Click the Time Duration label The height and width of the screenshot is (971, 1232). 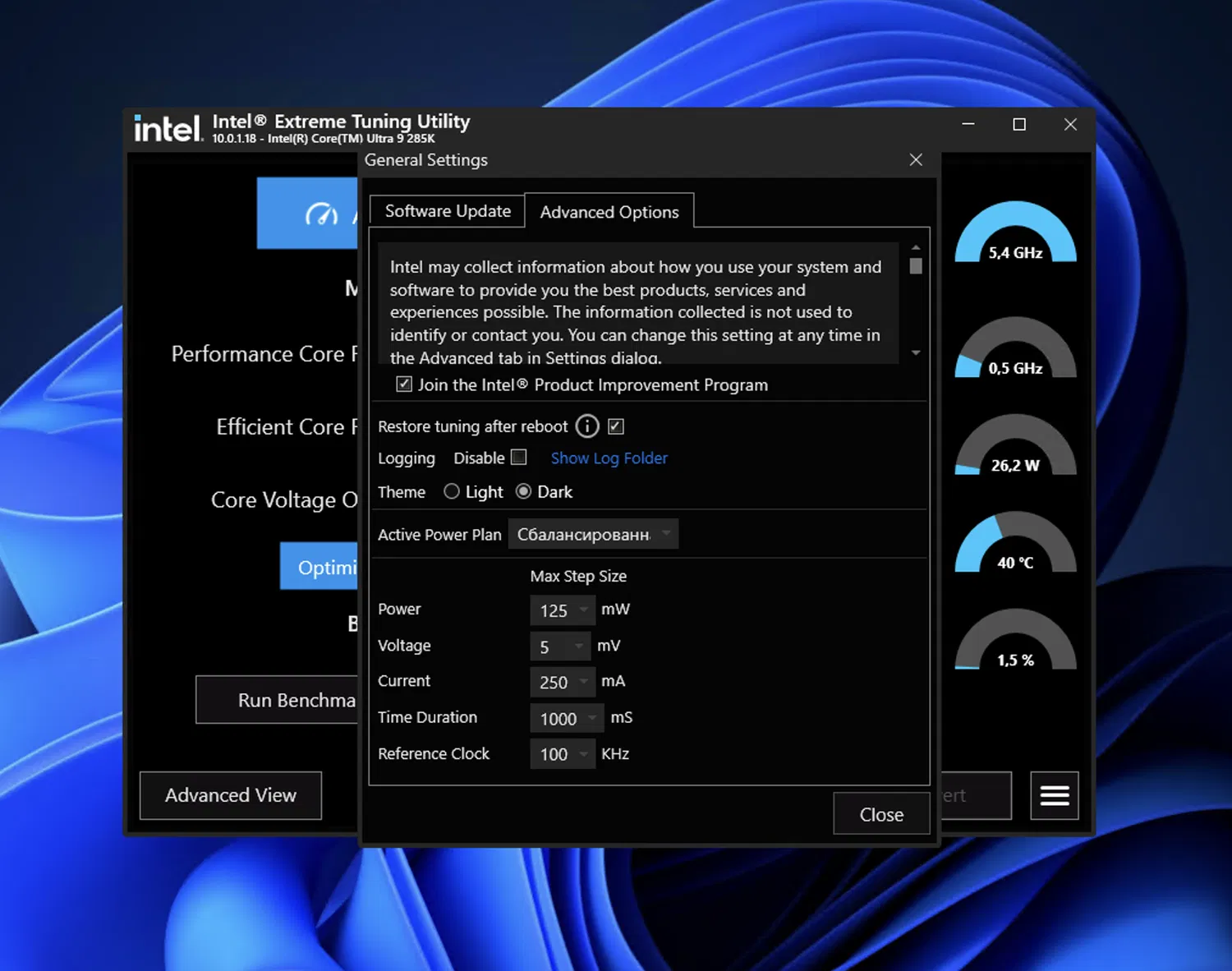click(x=427, y=717)
